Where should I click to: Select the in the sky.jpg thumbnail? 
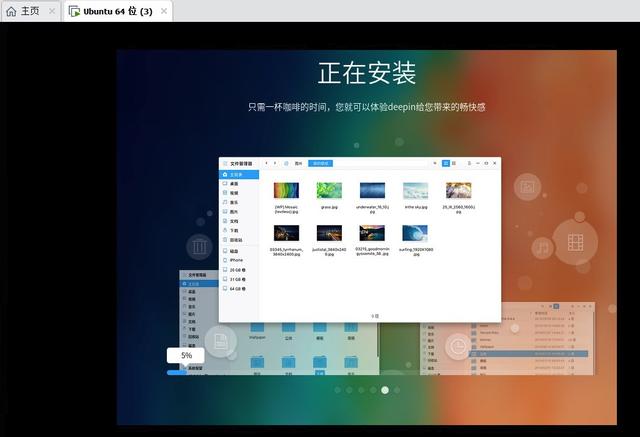click(416, 191)
